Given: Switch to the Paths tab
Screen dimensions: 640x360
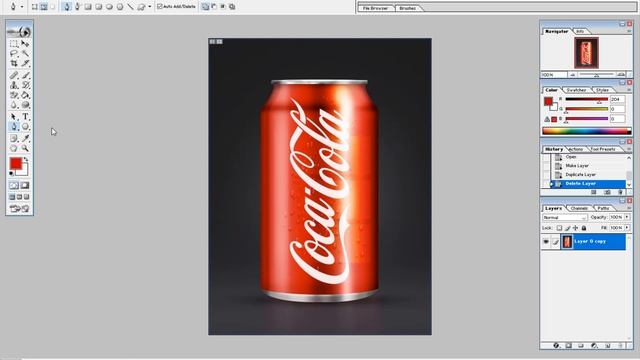Looking at the screenshot, I should [x=603, y=208].
